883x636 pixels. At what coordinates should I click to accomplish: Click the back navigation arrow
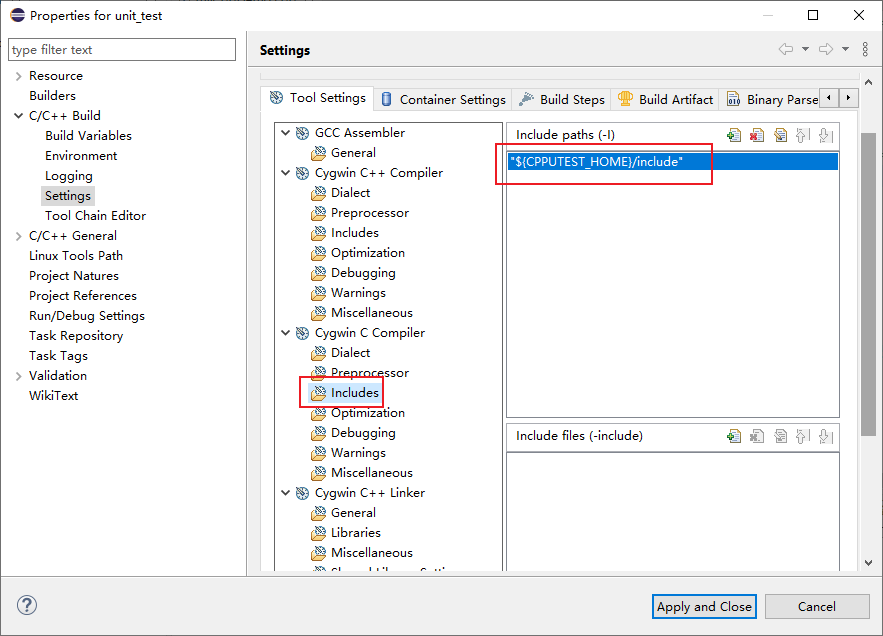[786, 49]
